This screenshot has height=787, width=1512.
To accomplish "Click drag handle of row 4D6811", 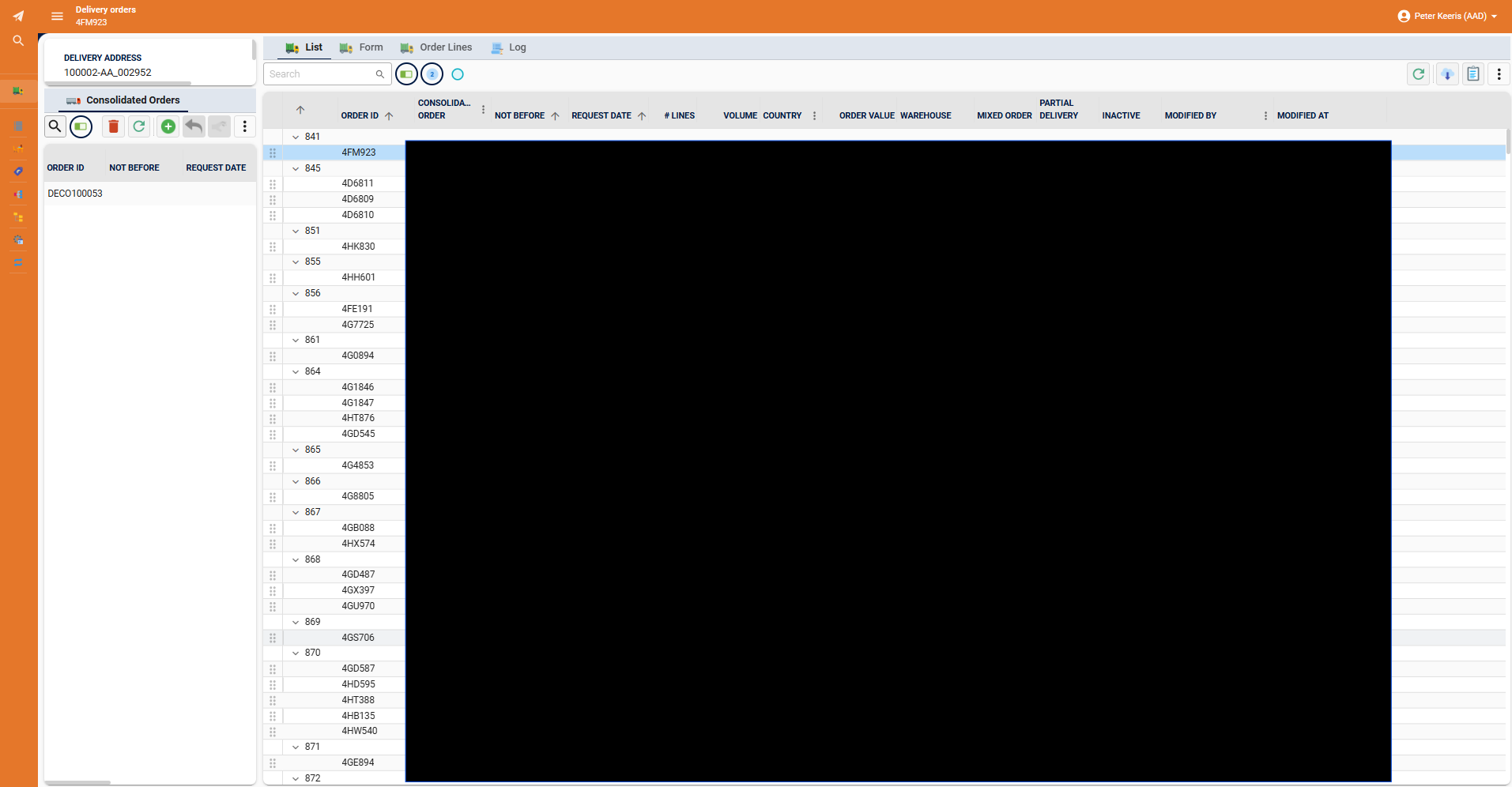I will coord(273,183).
